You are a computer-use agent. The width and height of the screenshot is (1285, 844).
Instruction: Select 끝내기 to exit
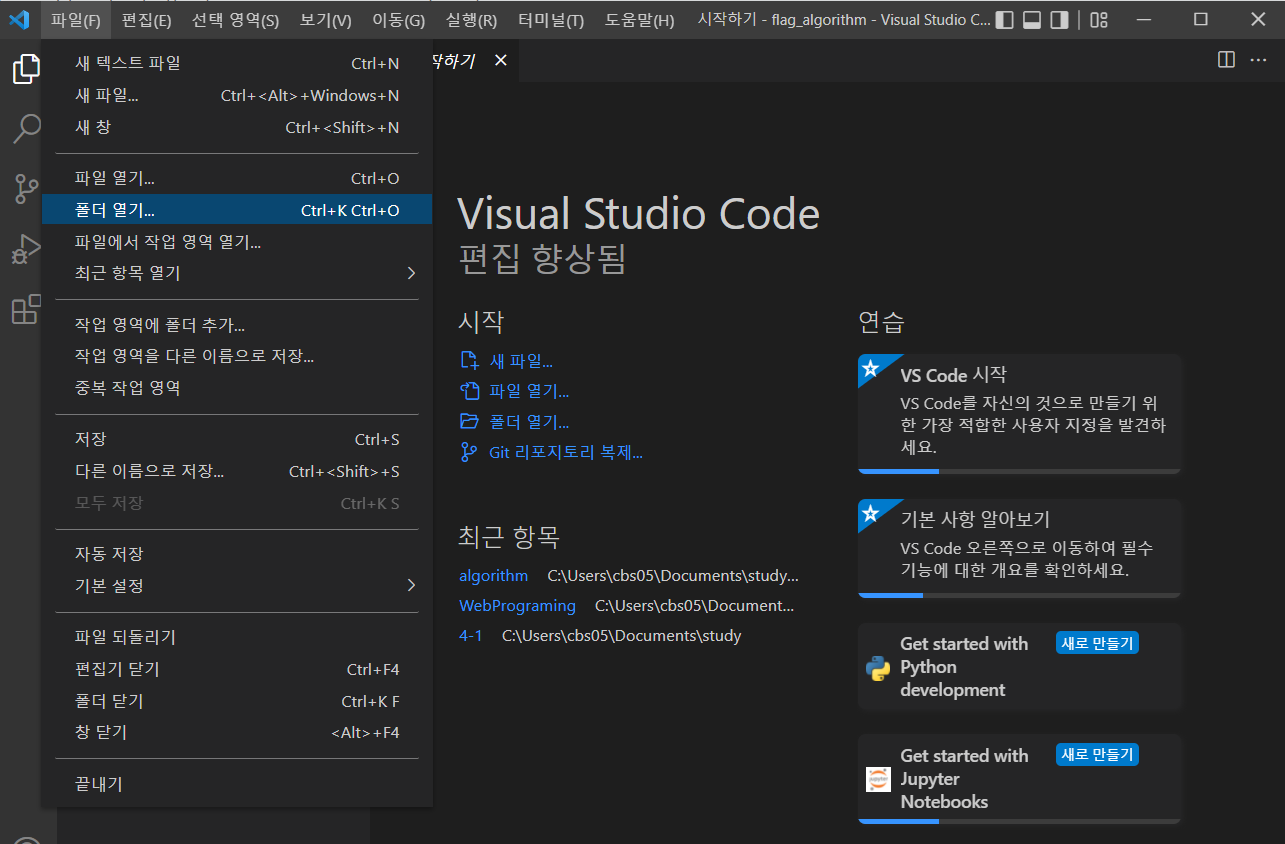(x=236, y=784)
